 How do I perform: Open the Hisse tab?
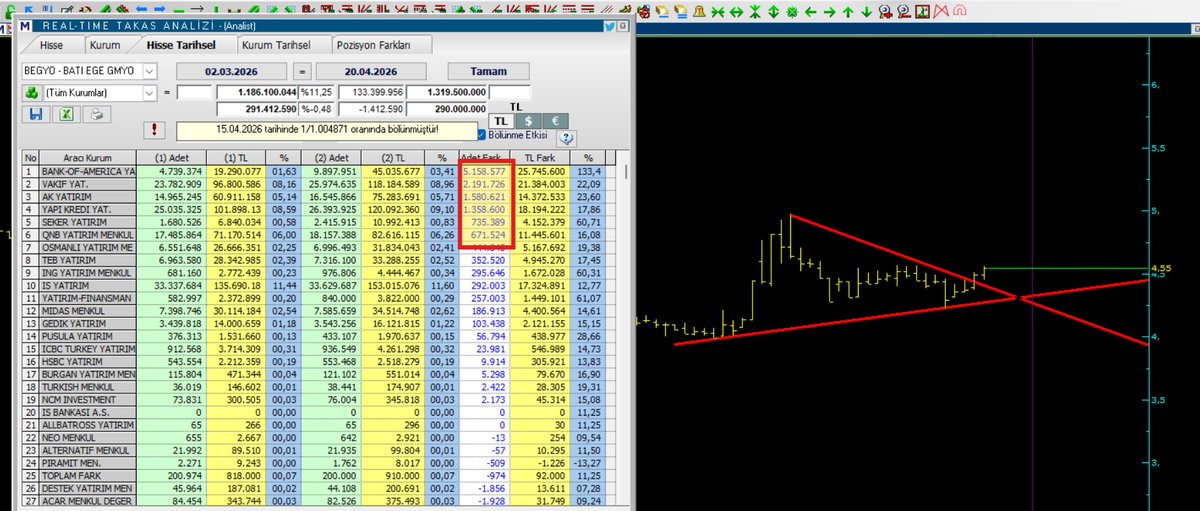coord(52,45)
